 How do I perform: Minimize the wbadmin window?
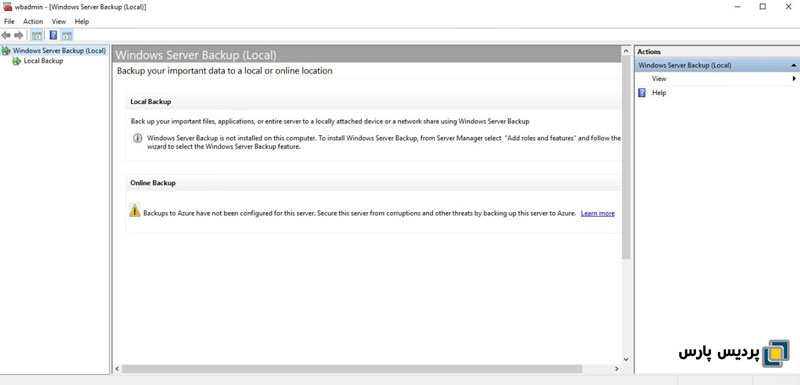[x=738, y=7]
